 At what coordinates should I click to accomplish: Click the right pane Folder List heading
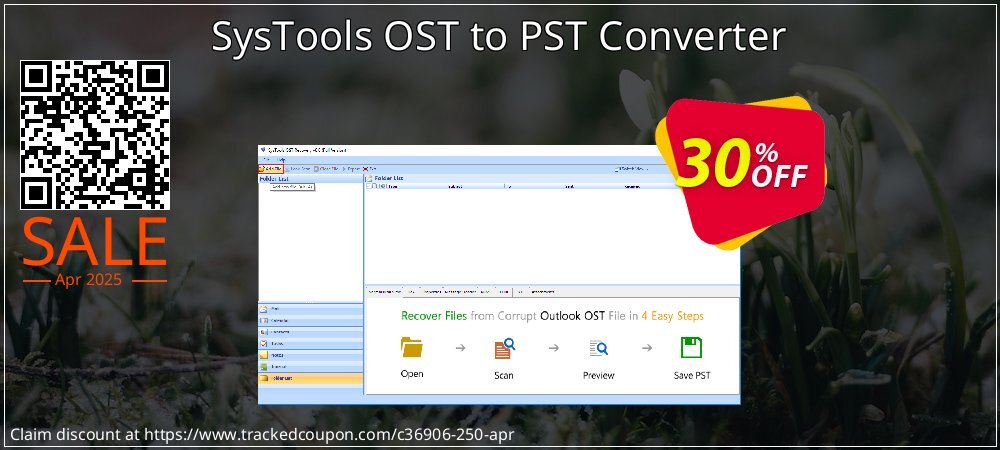coord(389,178)
